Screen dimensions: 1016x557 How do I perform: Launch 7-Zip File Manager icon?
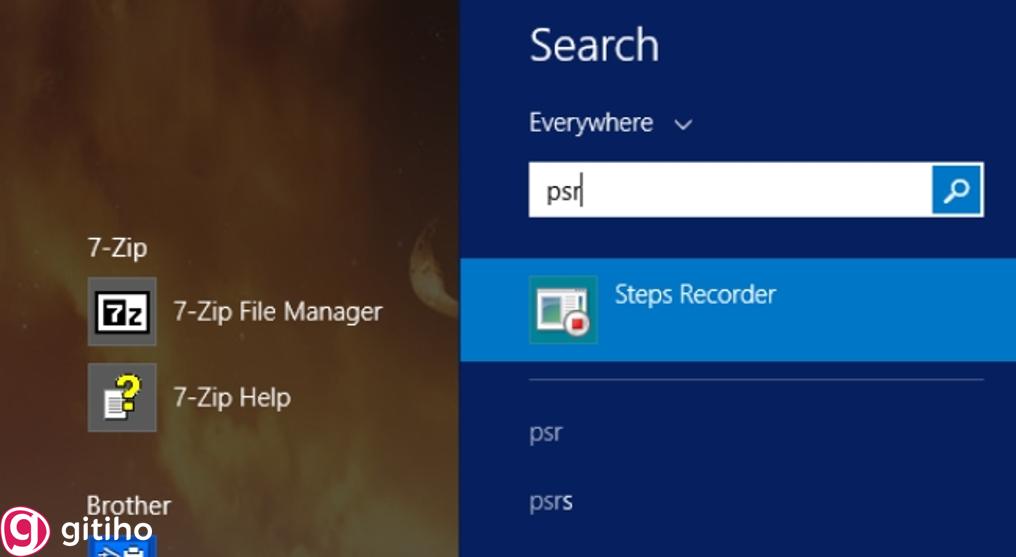tap(122, 312)
